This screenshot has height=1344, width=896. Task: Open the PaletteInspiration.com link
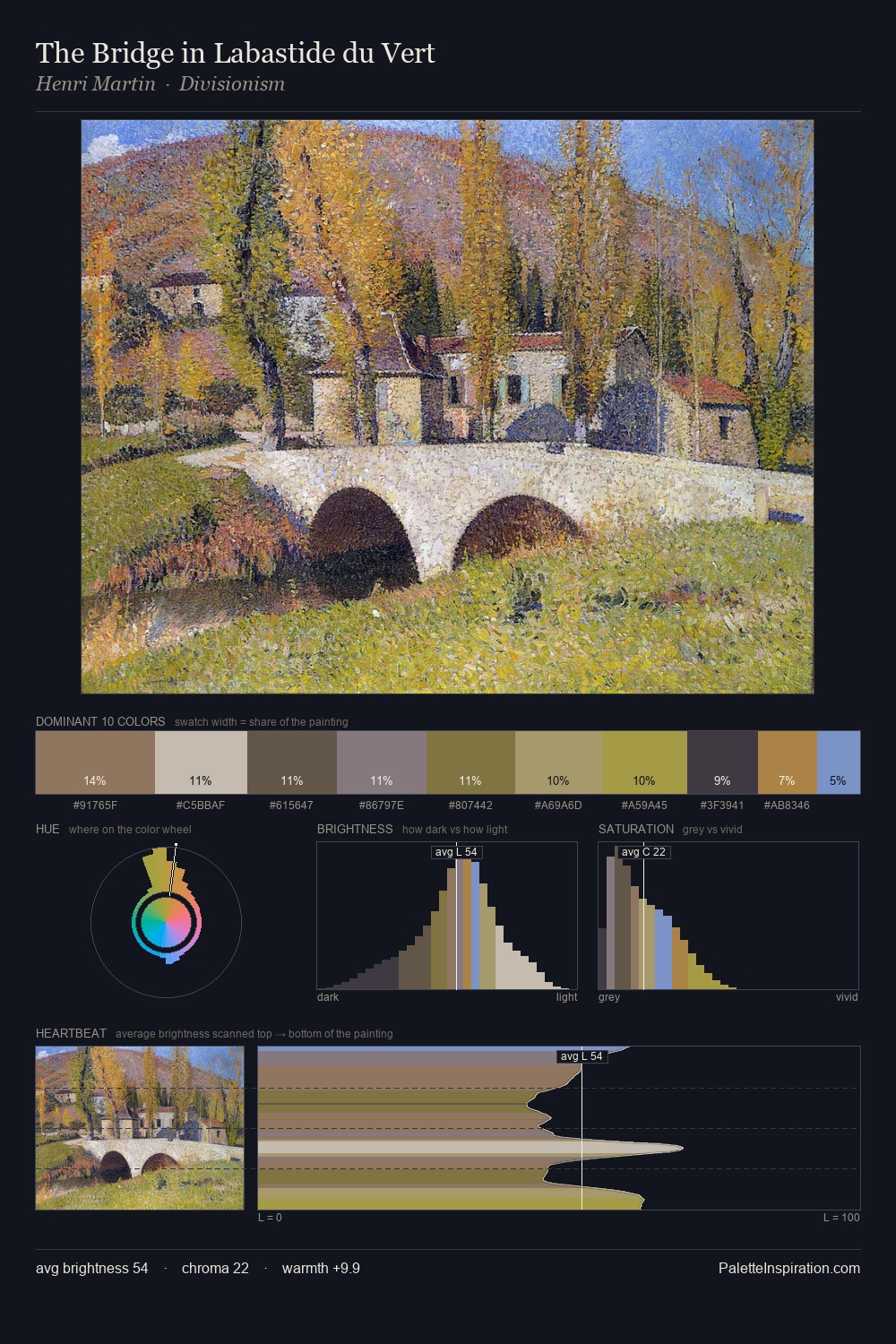[x=789, y=1268]
